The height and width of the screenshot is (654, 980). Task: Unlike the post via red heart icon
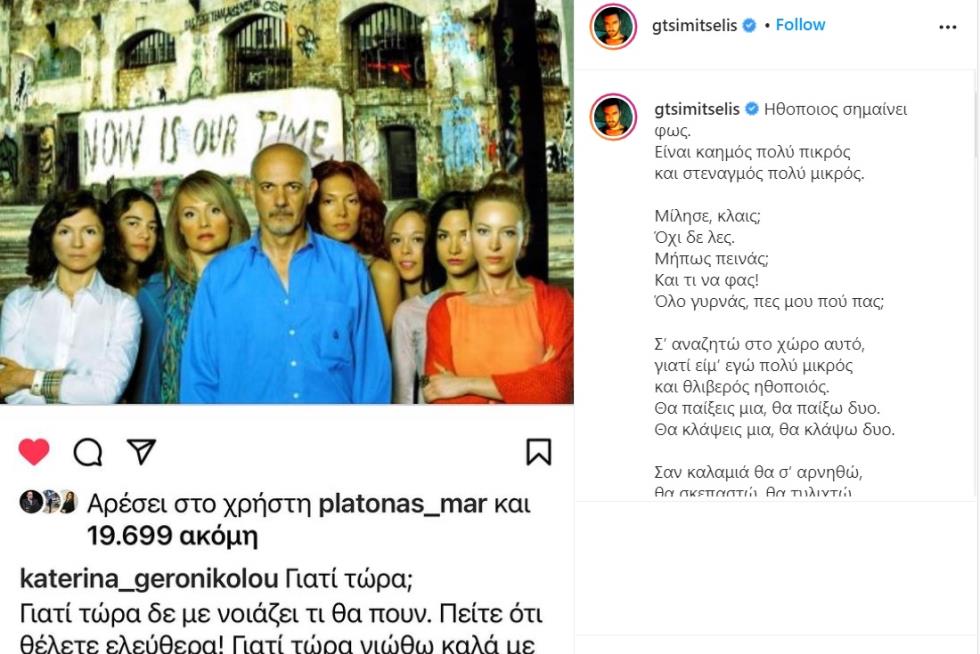point(34,451)
